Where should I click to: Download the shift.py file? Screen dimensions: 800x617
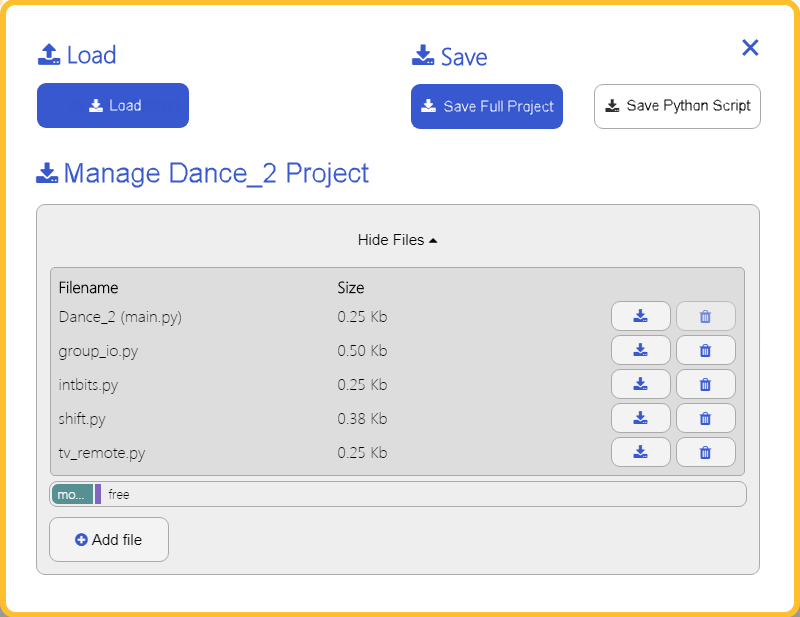640,418
